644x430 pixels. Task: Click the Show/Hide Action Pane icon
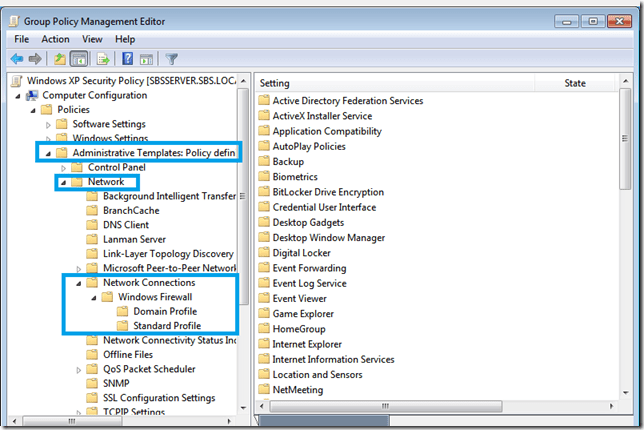click(x=146, y=59)
